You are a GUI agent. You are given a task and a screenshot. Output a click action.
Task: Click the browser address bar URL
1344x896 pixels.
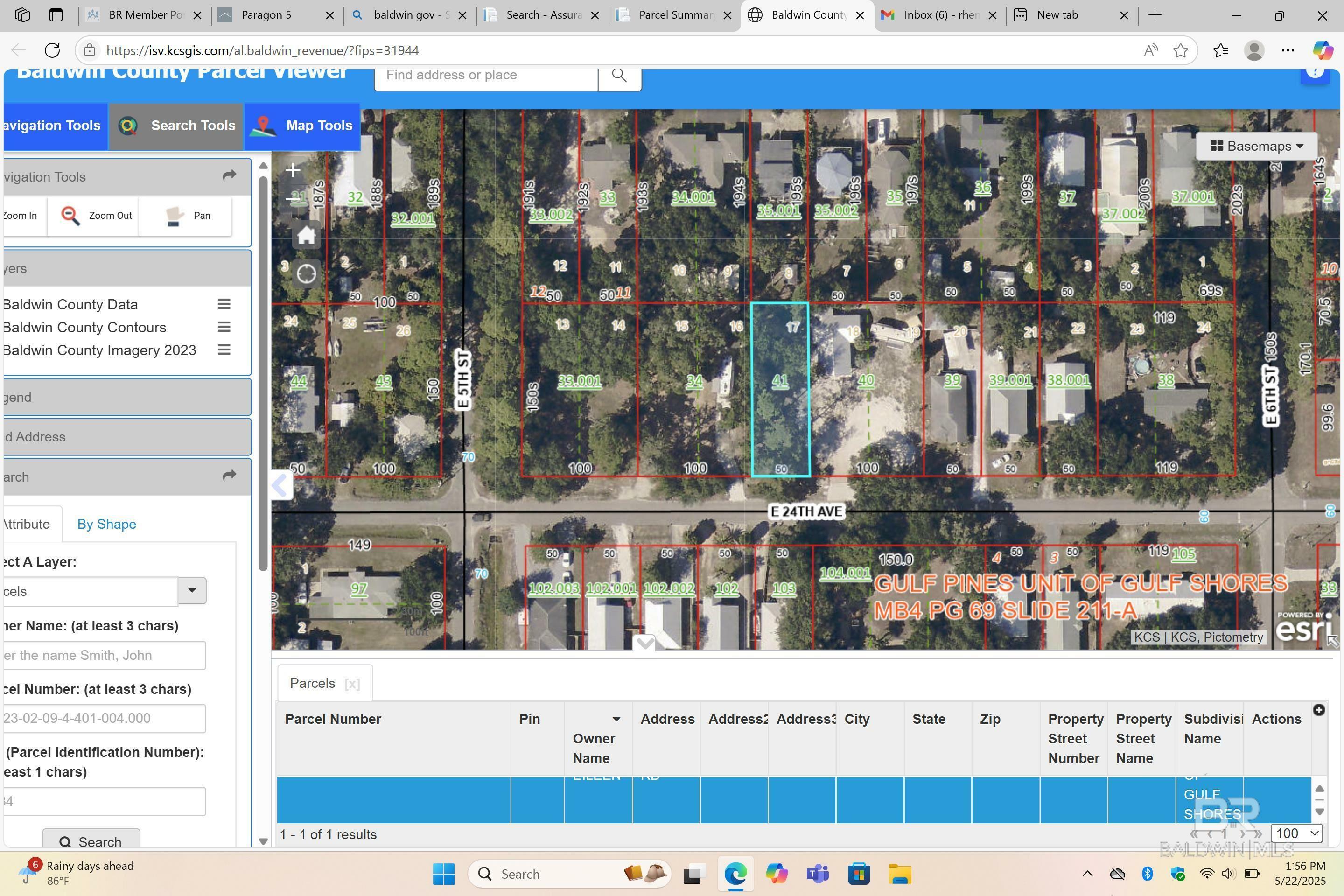[x=262, y=50]
